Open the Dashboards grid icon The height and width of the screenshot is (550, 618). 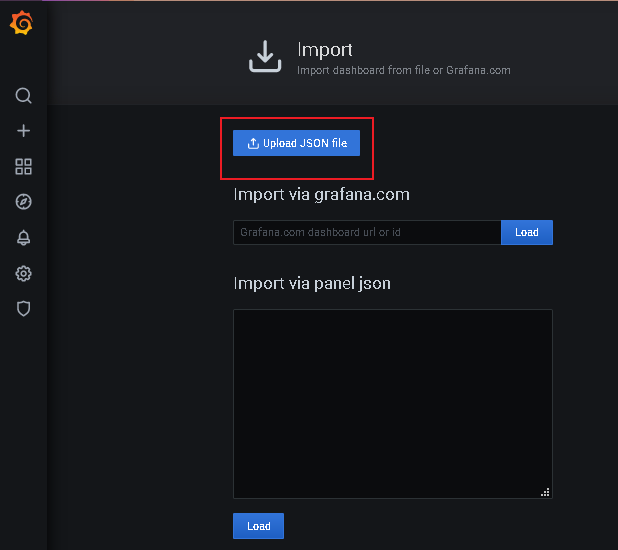coord(23,166)
